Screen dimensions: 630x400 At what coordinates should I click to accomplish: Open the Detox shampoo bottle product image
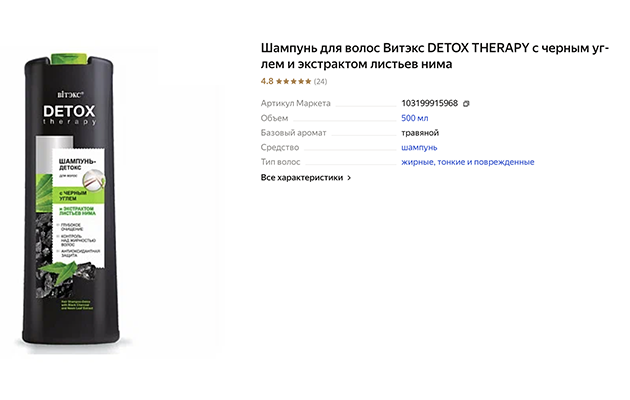click(70, 200)
